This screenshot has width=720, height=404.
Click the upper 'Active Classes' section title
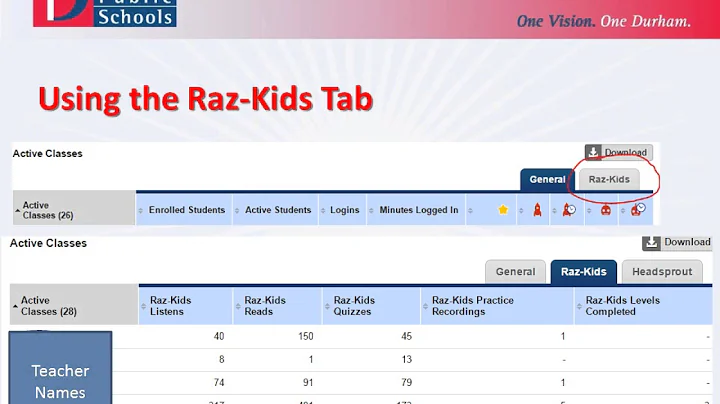click(x=47, y=154)
